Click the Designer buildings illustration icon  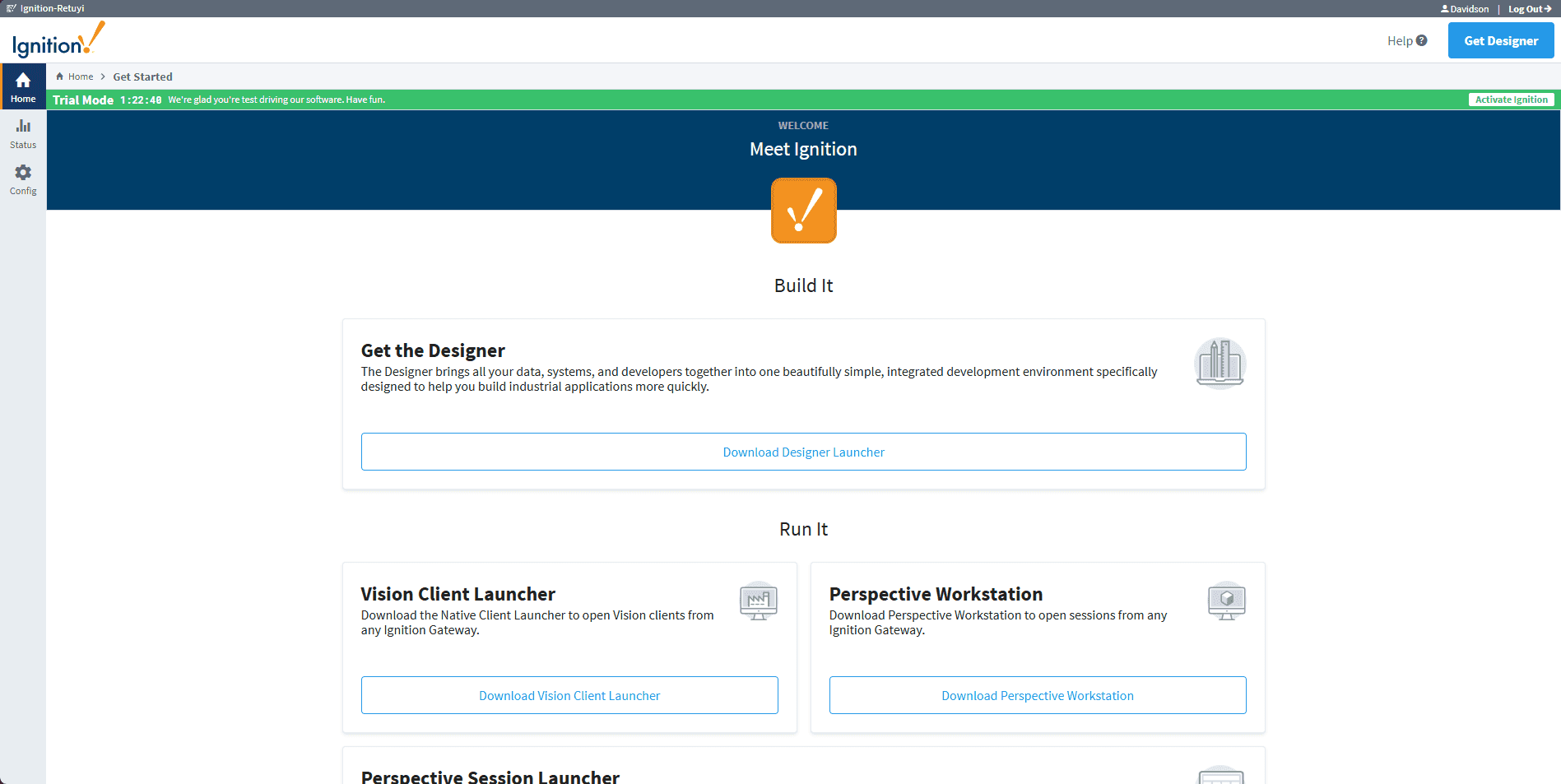(x=1220, y=363)
